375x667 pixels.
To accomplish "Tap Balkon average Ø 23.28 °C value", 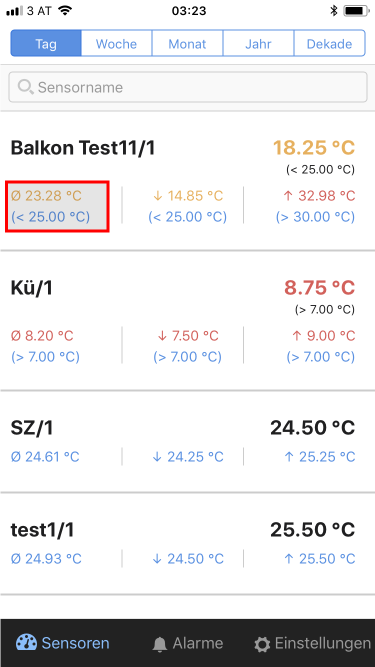I will tap(46, 196).
